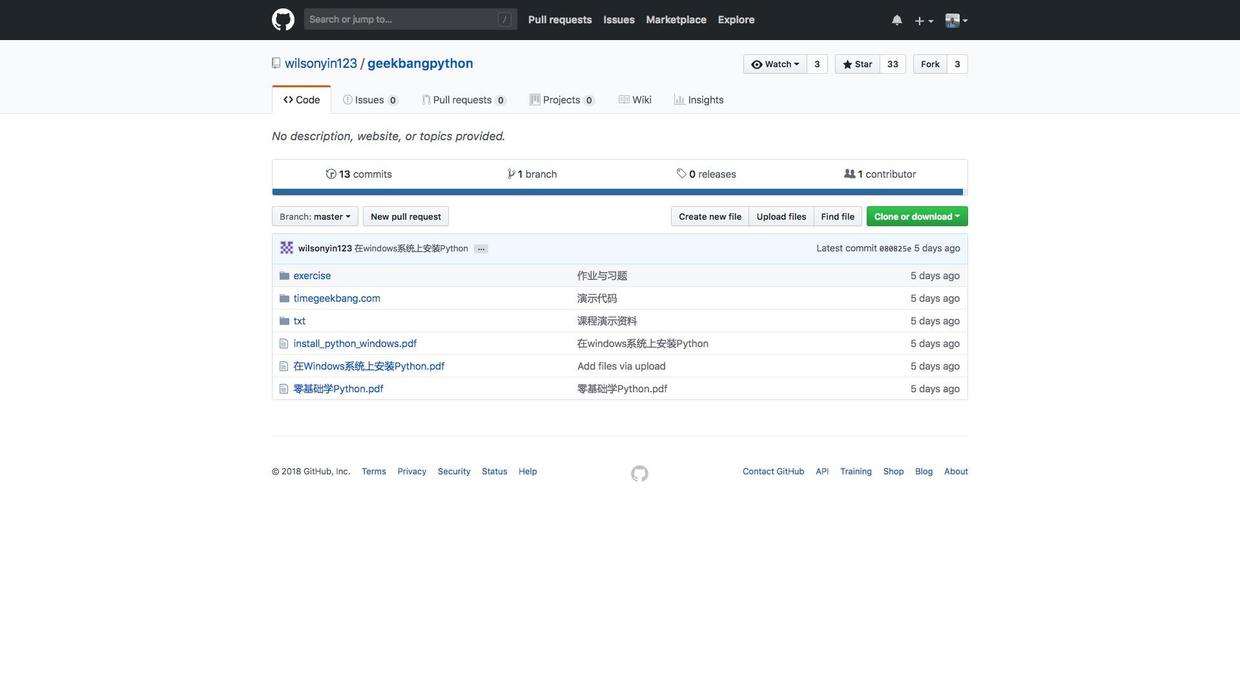Select the install_python_windows.pdf file icon

[x=284, y=344]
